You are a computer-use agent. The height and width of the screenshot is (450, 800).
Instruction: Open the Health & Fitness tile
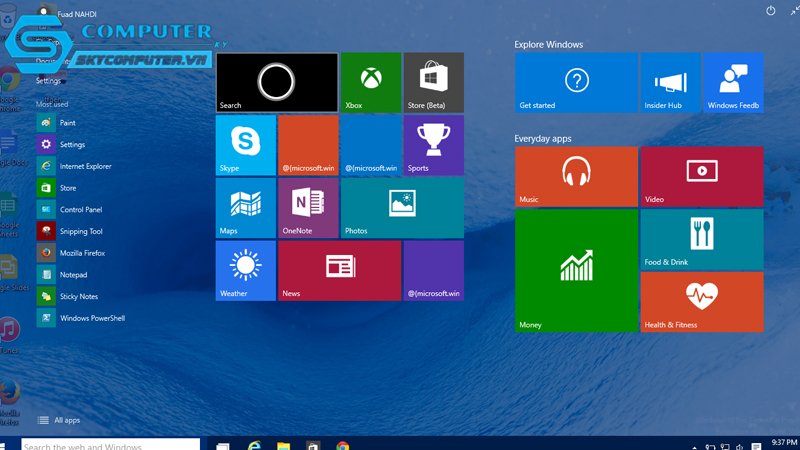(x=702, y=302)
